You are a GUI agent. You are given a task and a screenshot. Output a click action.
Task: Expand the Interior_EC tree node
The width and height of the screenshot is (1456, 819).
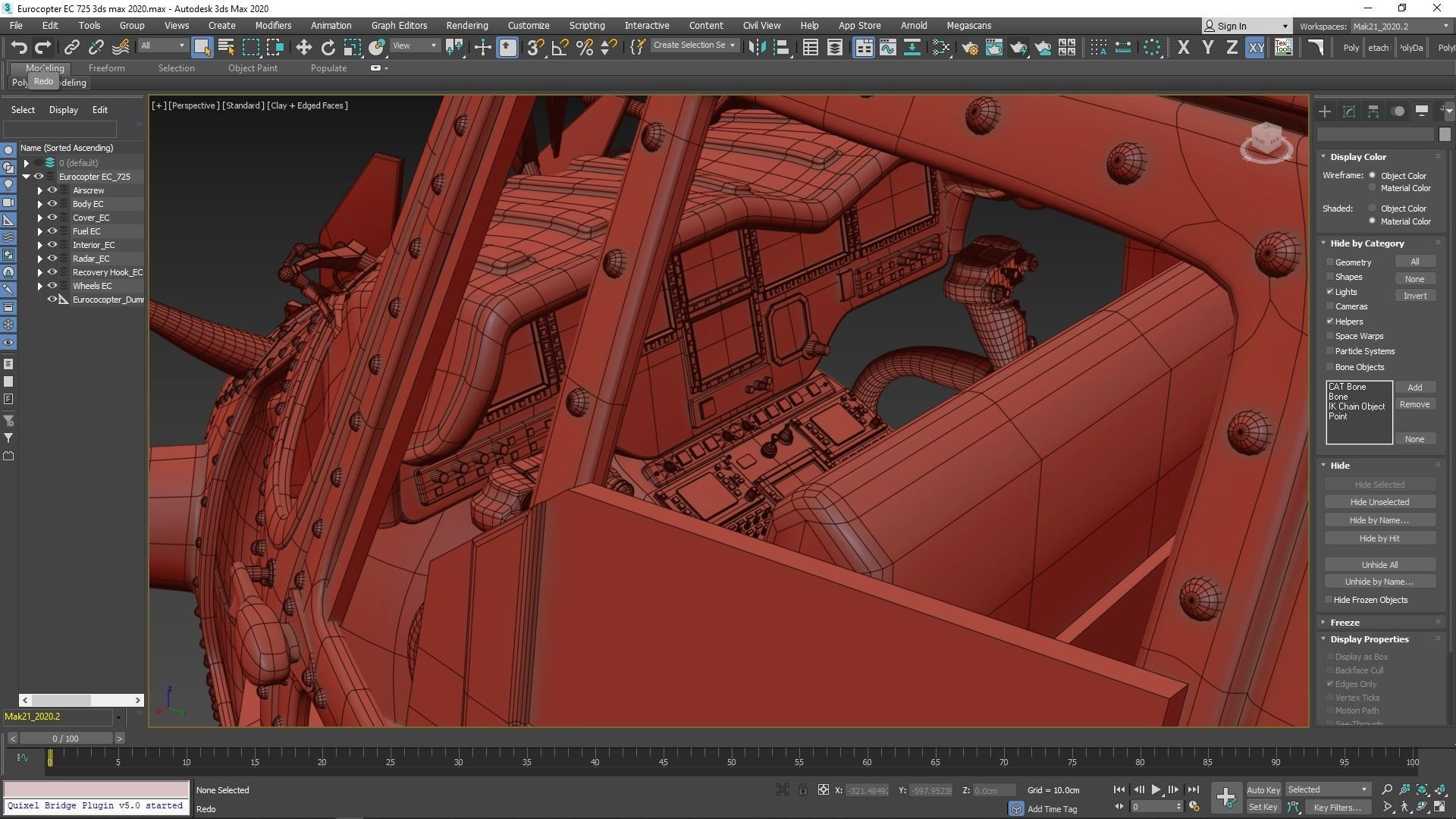pyautogui.click(x=39, y=245)
